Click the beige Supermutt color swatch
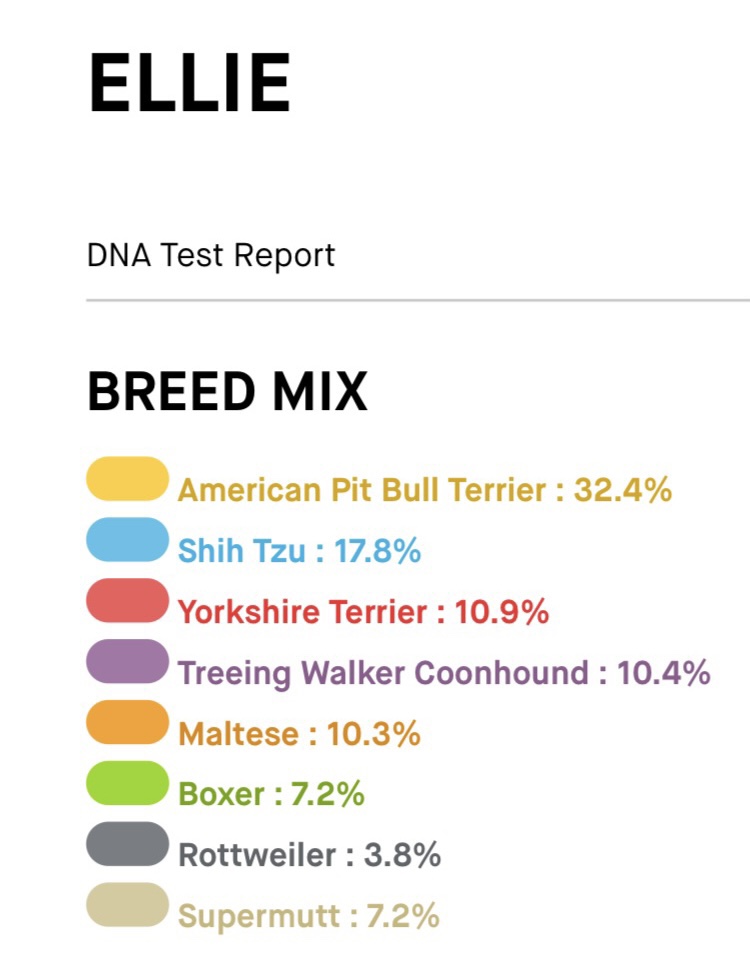750x977 pixels. point(127,905)
